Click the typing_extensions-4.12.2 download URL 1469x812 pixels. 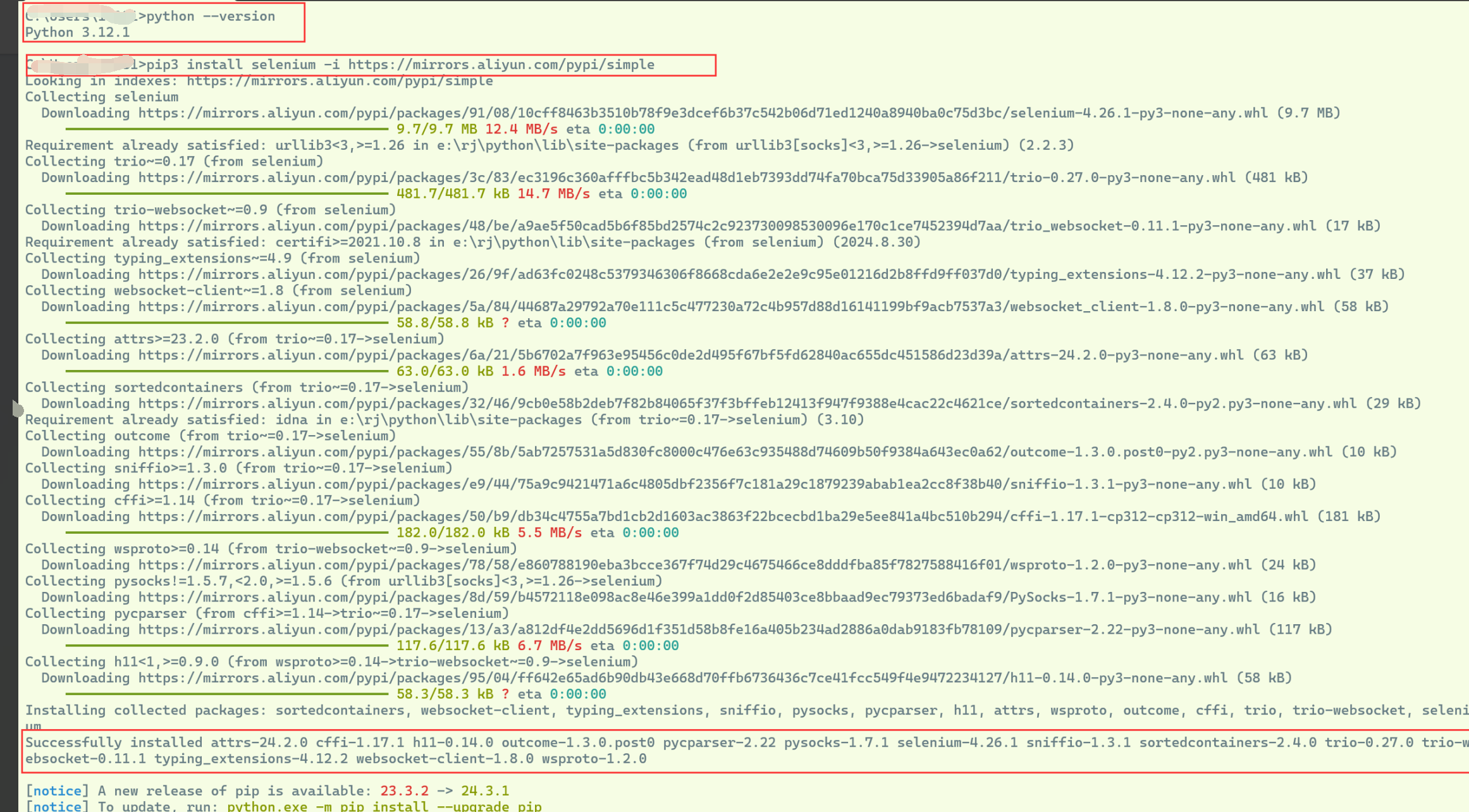coord(739,274)
